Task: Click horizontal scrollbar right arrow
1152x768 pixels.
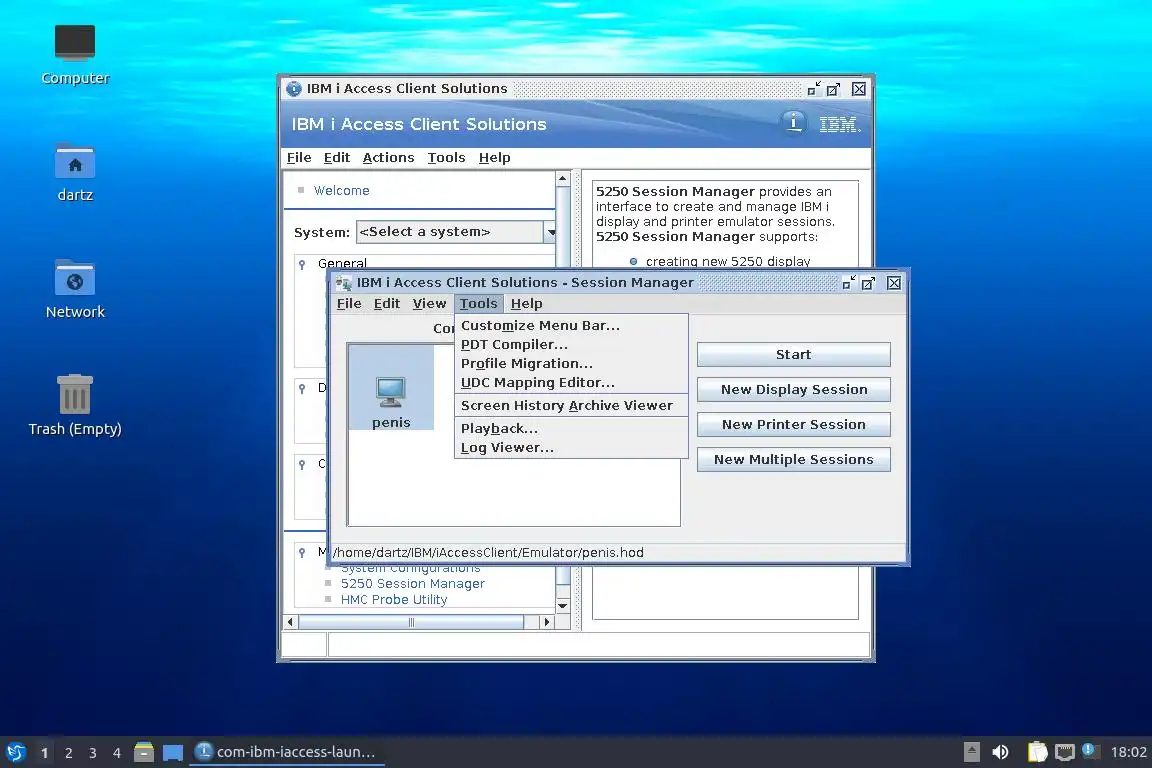Action: tap(546, 622)
